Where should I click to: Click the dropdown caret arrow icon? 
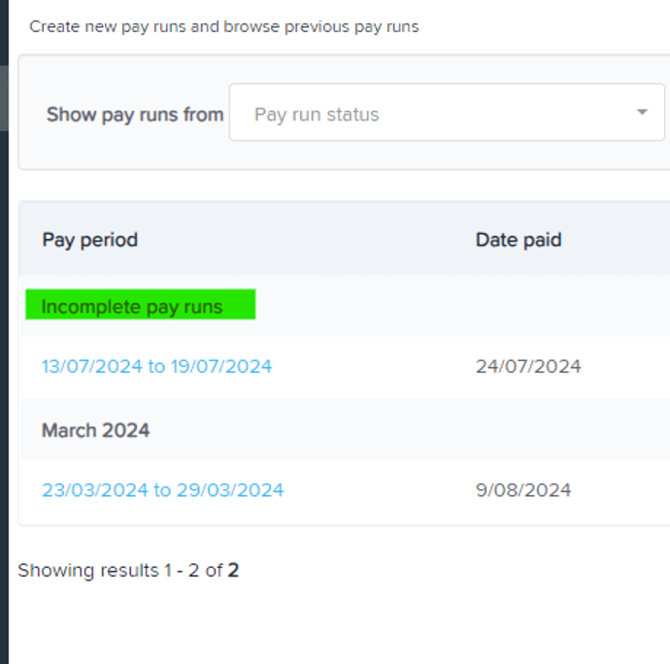642,113
